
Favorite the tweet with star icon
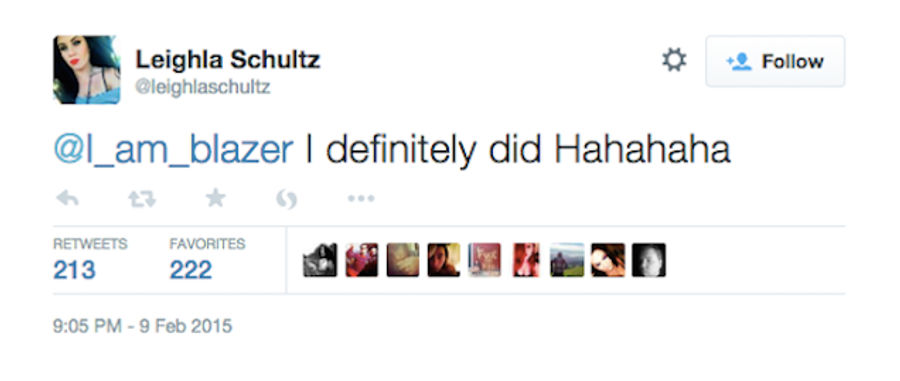pyautogui.click(x=216, y=199)
